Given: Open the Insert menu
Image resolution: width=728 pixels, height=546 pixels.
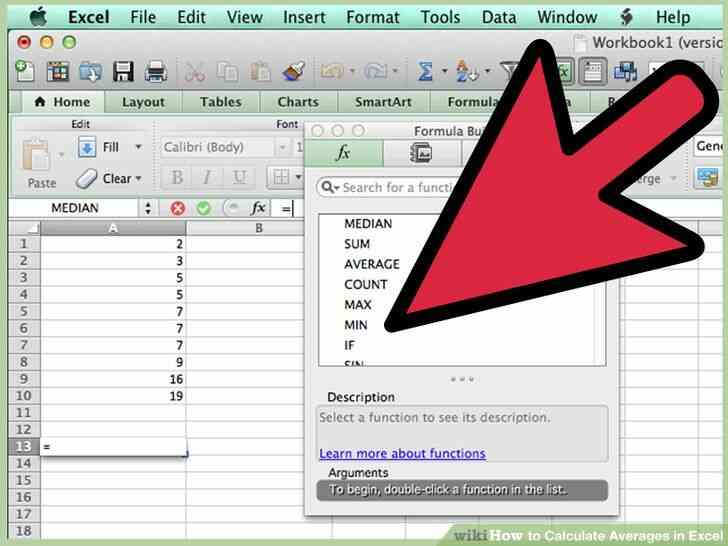Looking at the screenshot, I should pos(304,17).
